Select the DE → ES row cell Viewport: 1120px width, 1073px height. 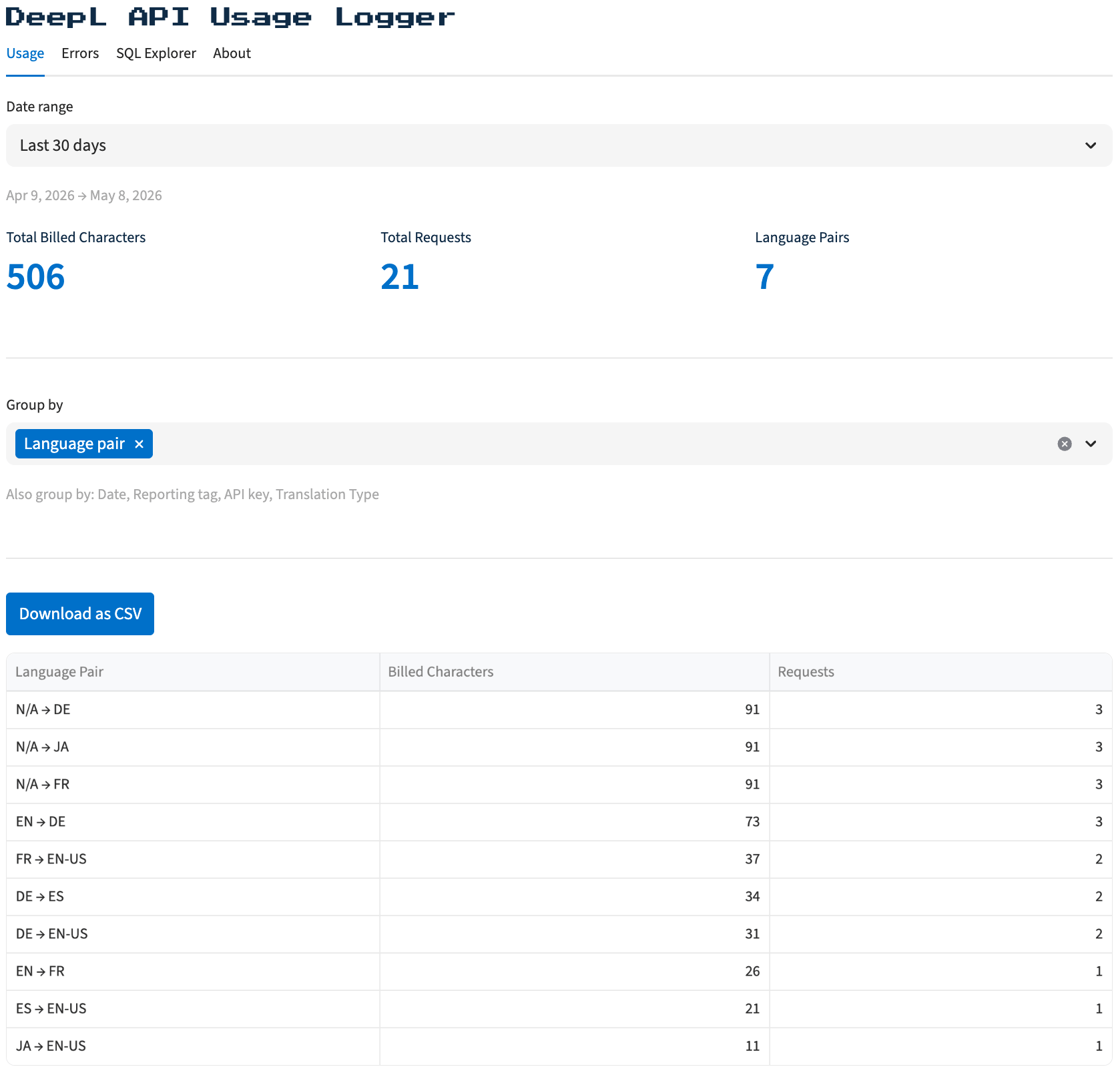tap(193, 897)
